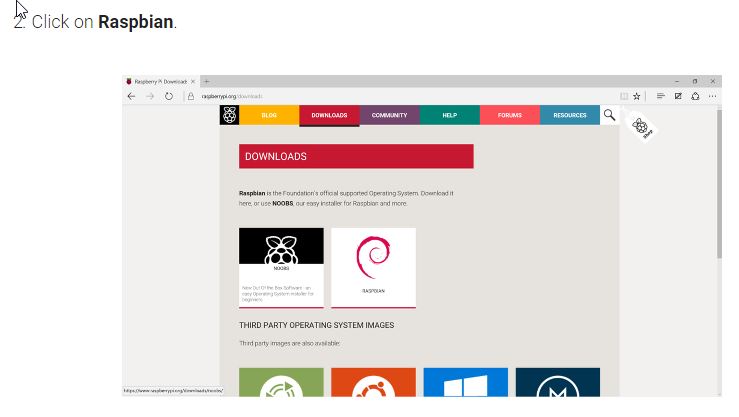Open the RESOURCES navigation tab
739x417 pixels.
click(570, 115)
